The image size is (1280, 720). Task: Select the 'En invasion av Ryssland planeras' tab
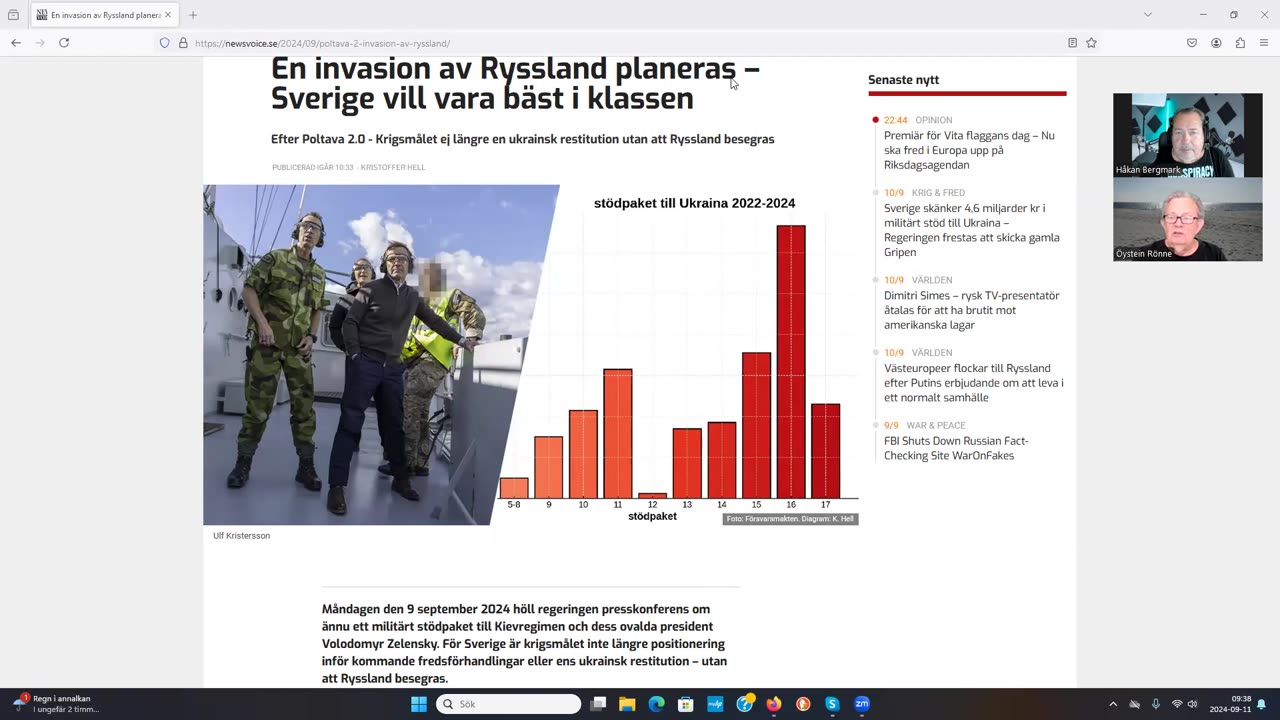tap(104, 15)
